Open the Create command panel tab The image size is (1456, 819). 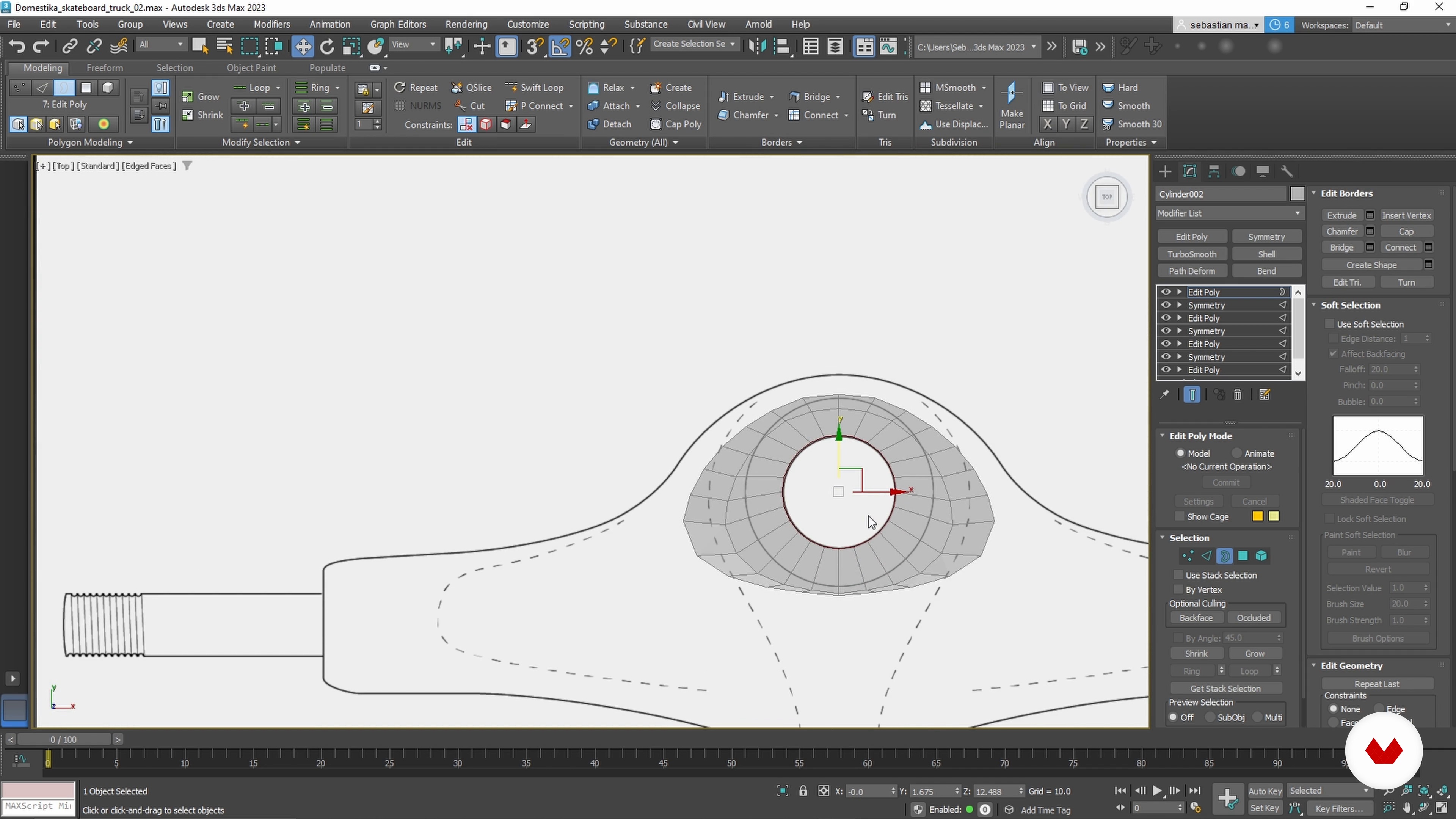click(x=1165, y=171)
